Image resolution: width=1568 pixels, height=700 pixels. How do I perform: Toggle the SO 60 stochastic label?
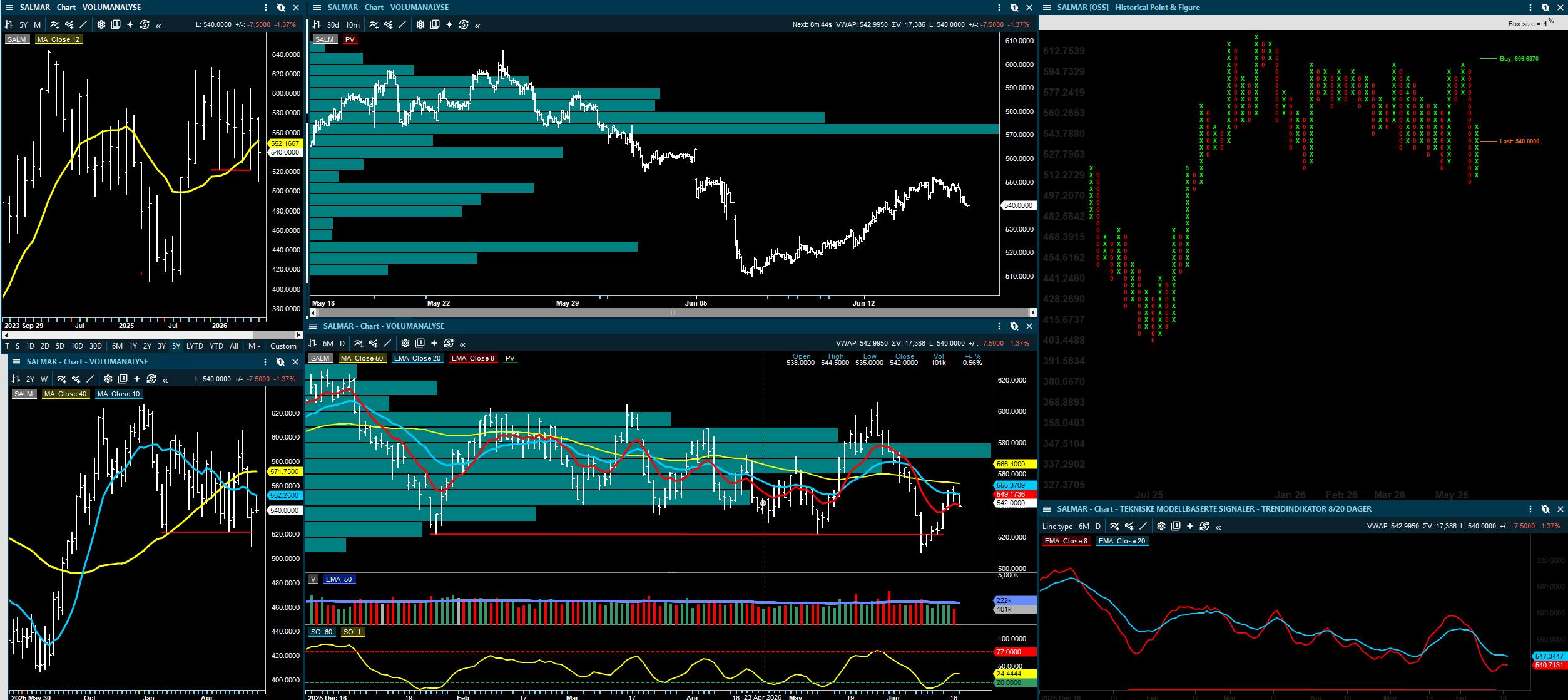pyautogui.click(x=322, y=632)
